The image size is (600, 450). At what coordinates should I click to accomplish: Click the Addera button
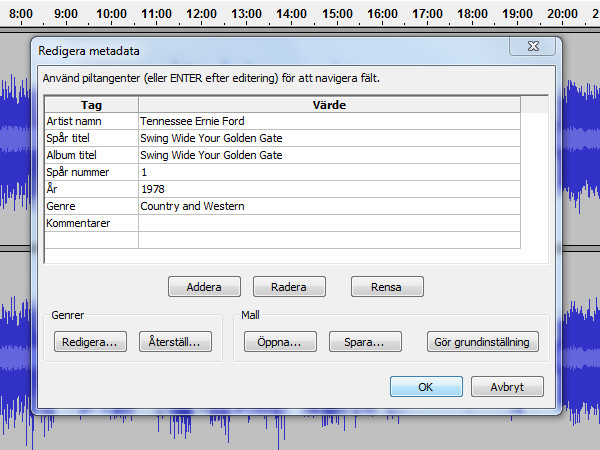204,287
